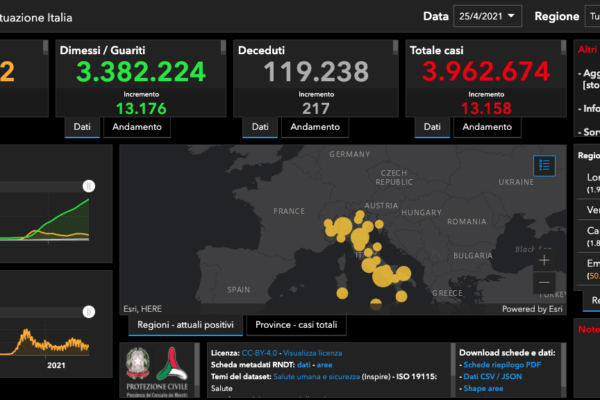Open Dati CSV / JSON link
The width and height of the screenshot is (600, 400).
(497, 377)
